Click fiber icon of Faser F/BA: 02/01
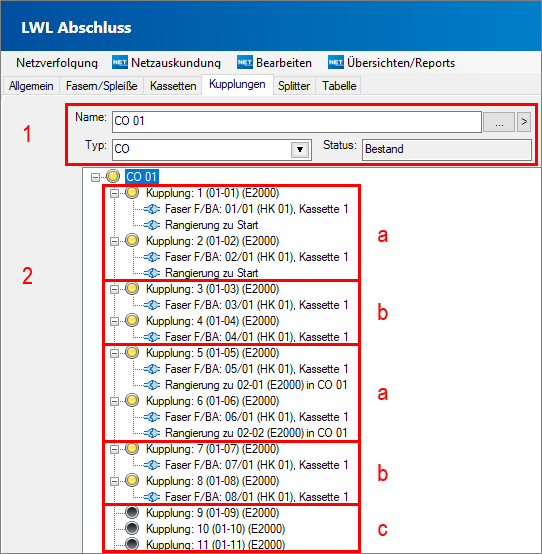This screenshot has width=542, height=554. tap(152, 257)
